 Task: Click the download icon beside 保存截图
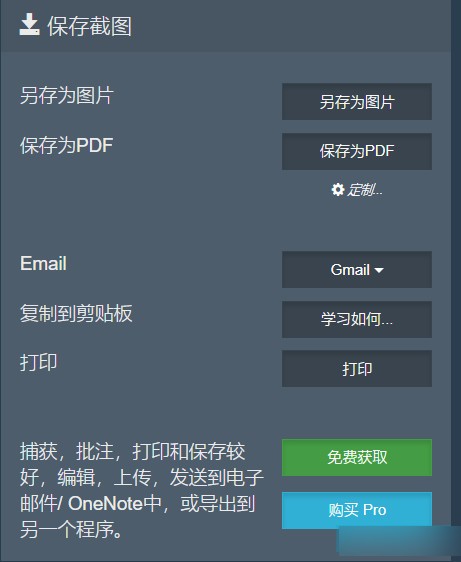pyautogui.click(x=29, y=24)
